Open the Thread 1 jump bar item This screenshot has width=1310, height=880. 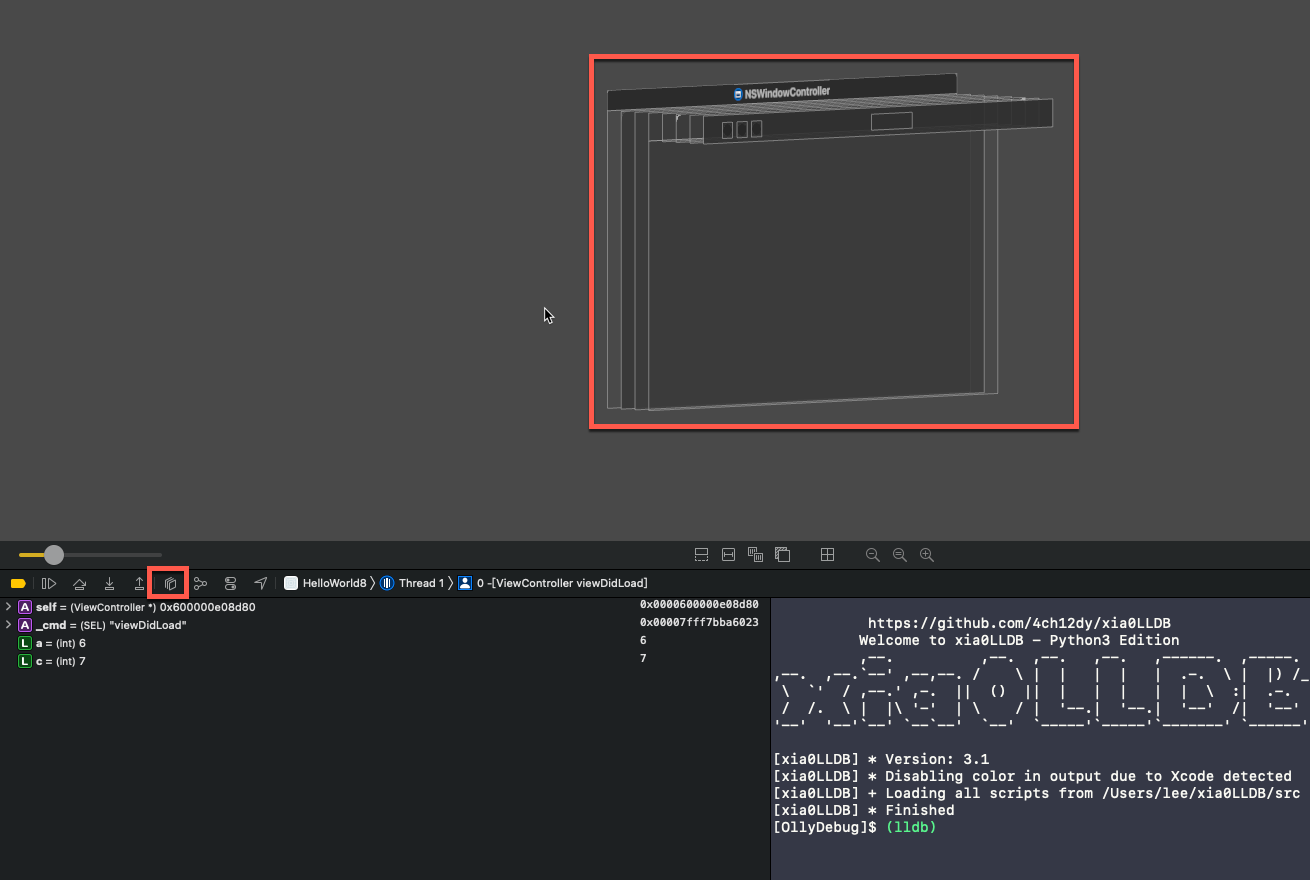(412, 583)
